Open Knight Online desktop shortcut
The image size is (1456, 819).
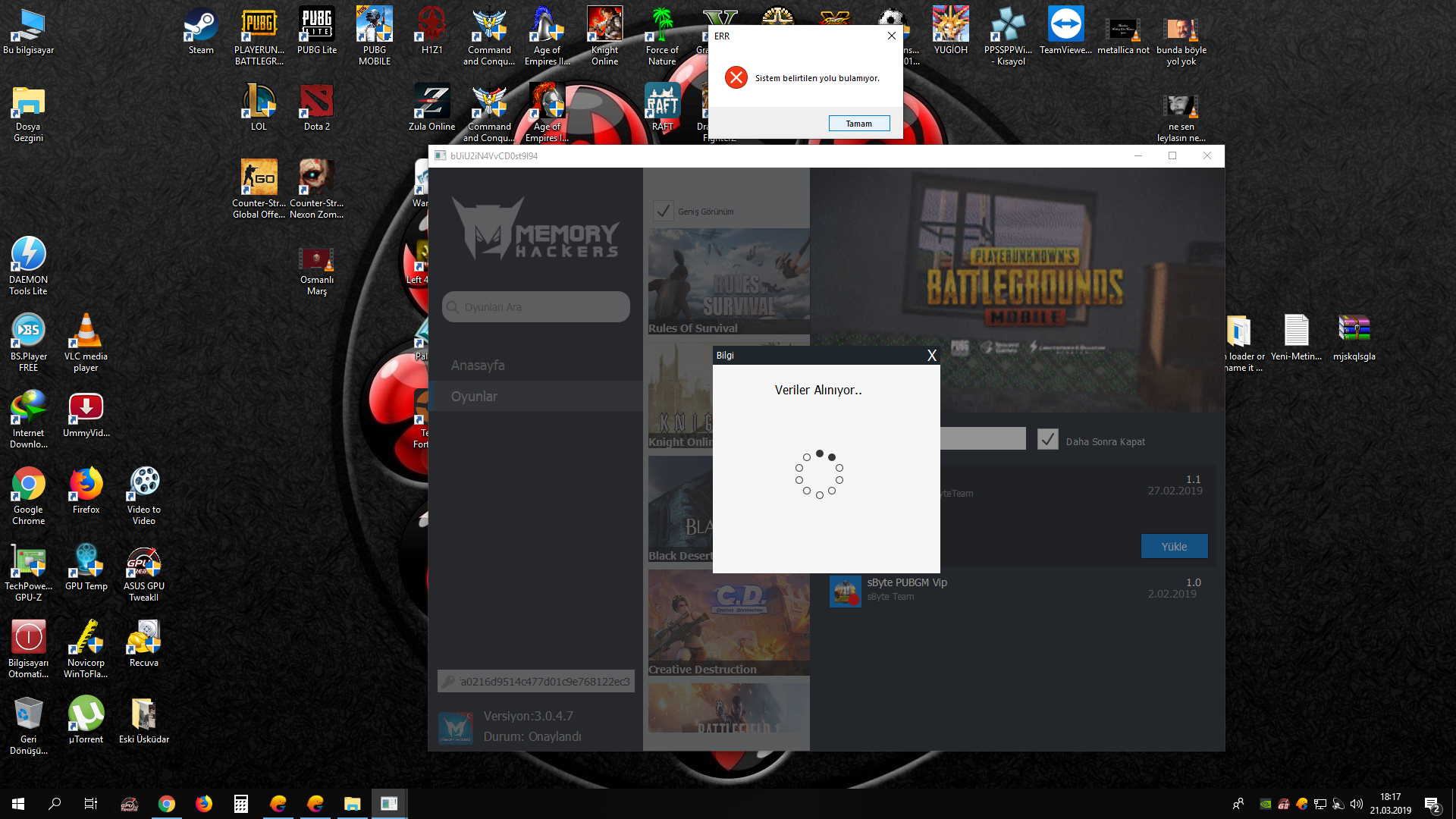click(x=604, y=36)
